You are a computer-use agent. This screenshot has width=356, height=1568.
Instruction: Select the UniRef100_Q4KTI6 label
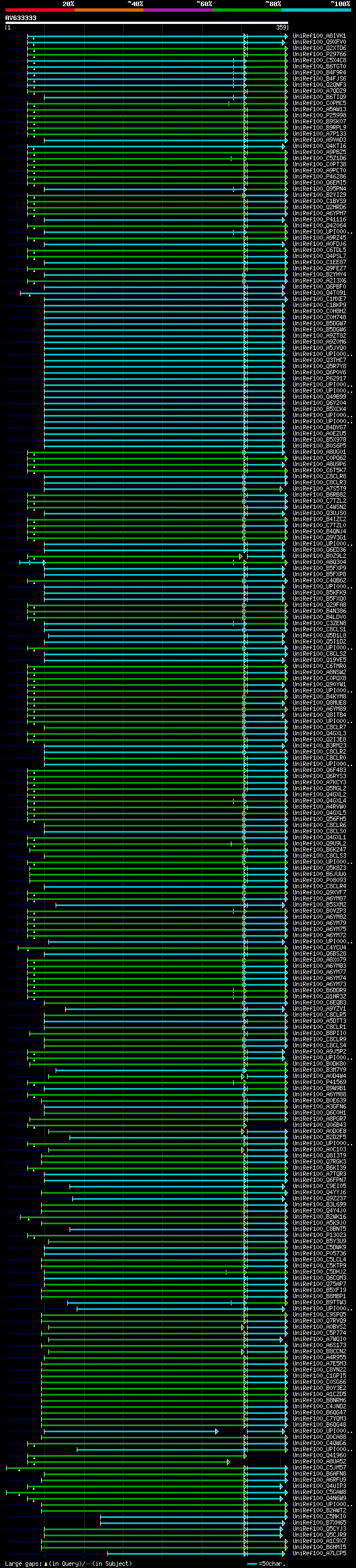coord(319,146)
